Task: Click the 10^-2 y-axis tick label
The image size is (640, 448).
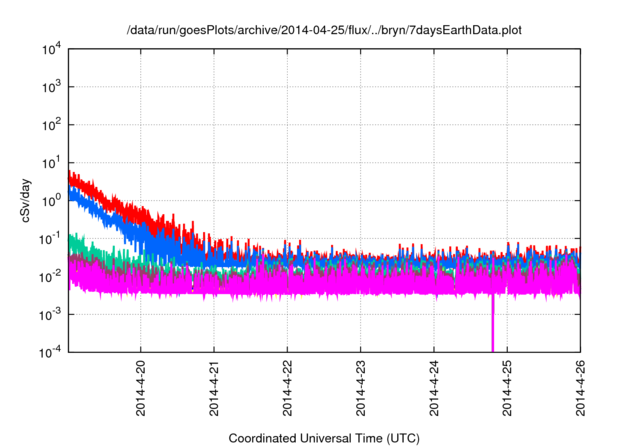Action: [x=51, y=277]
